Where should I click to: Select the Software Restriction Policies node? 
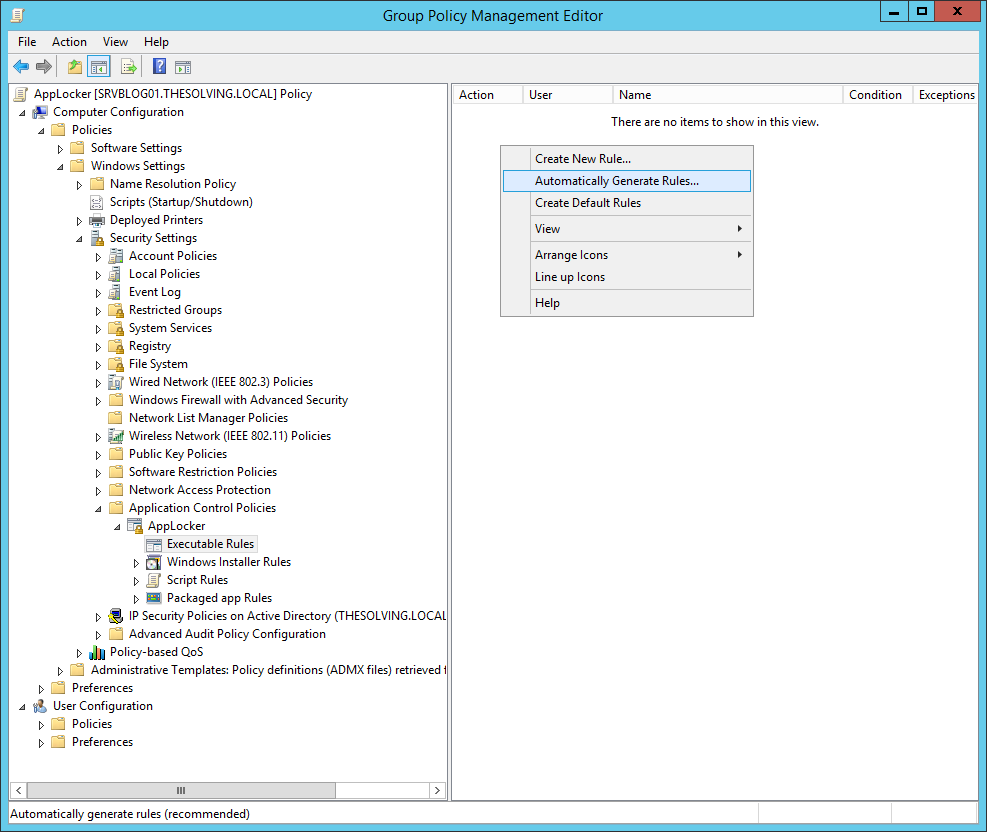point(203,472)
